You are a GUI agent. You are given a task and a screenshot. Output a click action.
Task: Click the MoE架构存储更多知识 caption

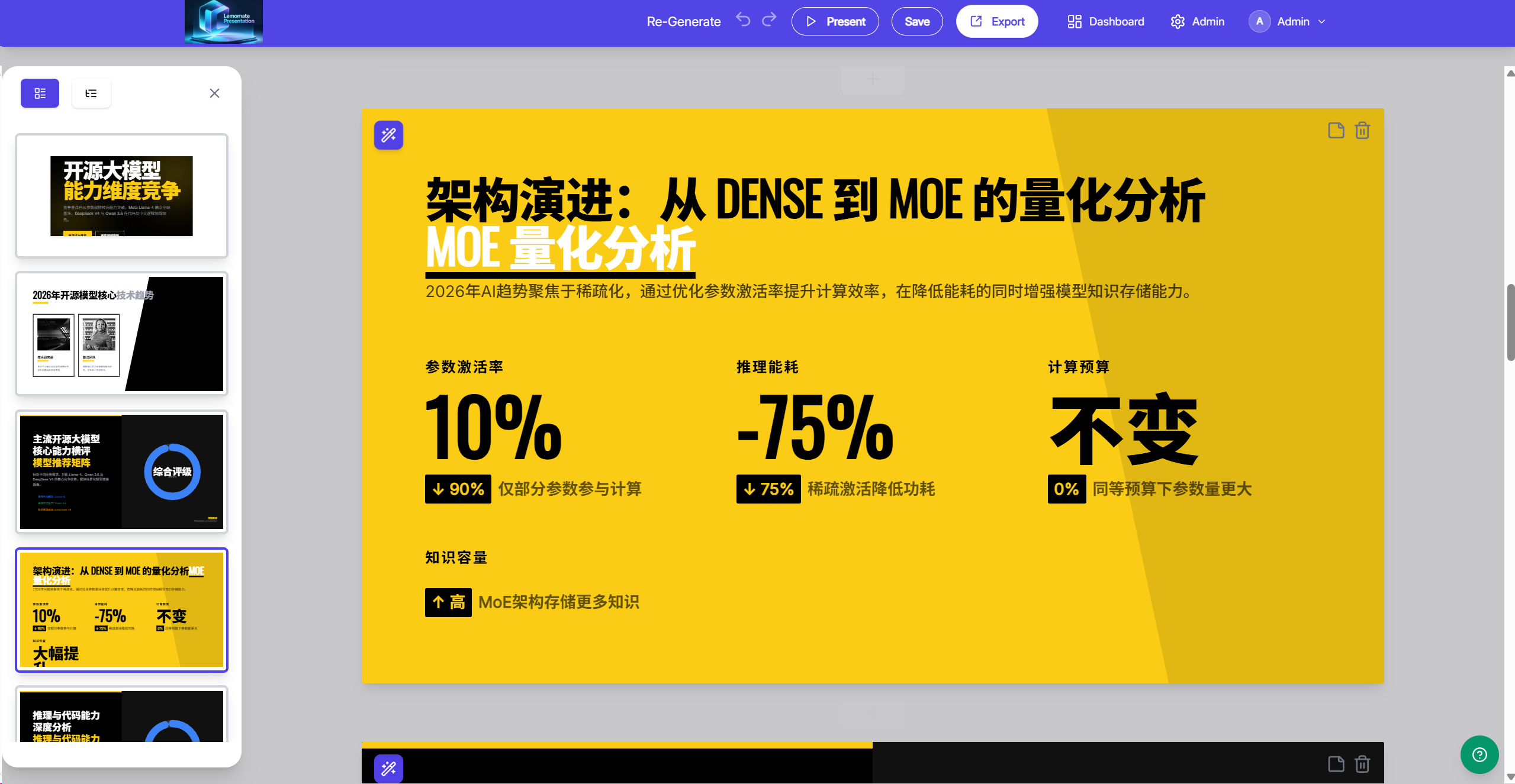tap(559, 602)
